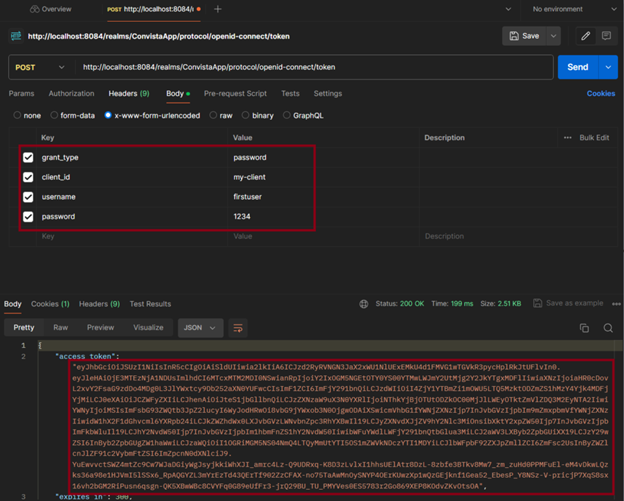Open the Pre-request Script tab
This screenshot has height=501, width=624.
click(x=235, y=94)
